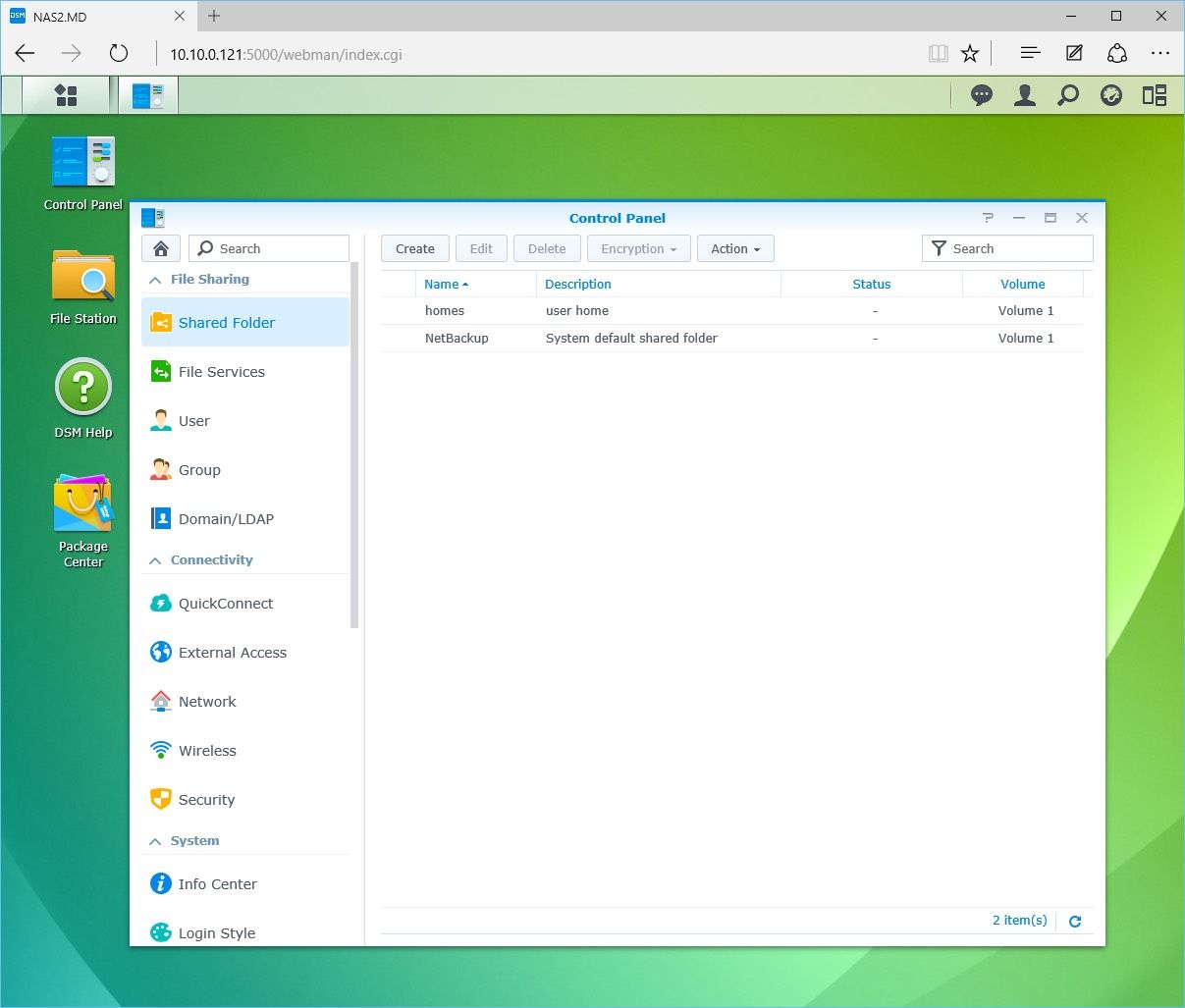The height and width of the screenshot is (1008, 1185).
Task: Select the Control Panel taskbar icon
Action: [x=148, y=95]
